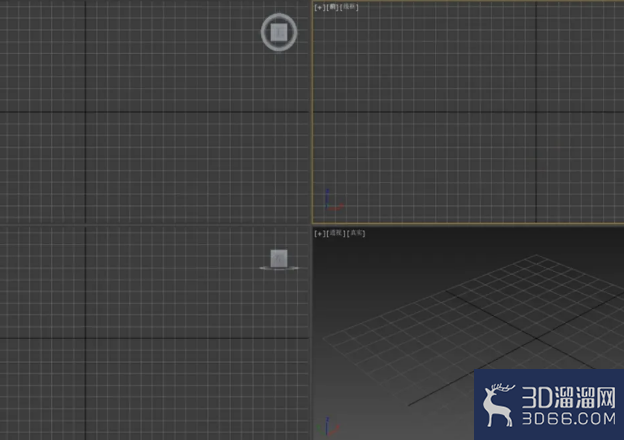Open the 真实 shading label in the perspective viewport
The height and width of the screenshot is (440, 624).
pyautogui.click(x=356, y=233)
